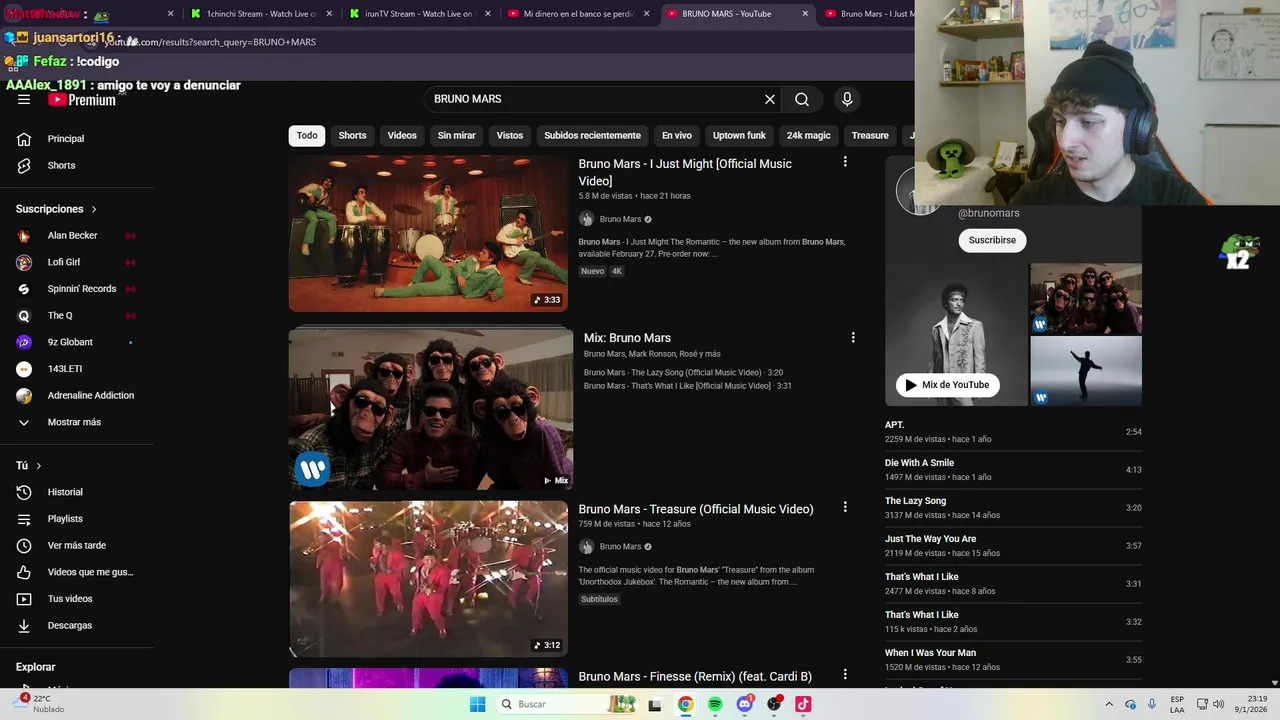Viewport: 1280px width, 720px height.
Task: Select the En vivo filter chip
Action: click(x=676, y=135)
